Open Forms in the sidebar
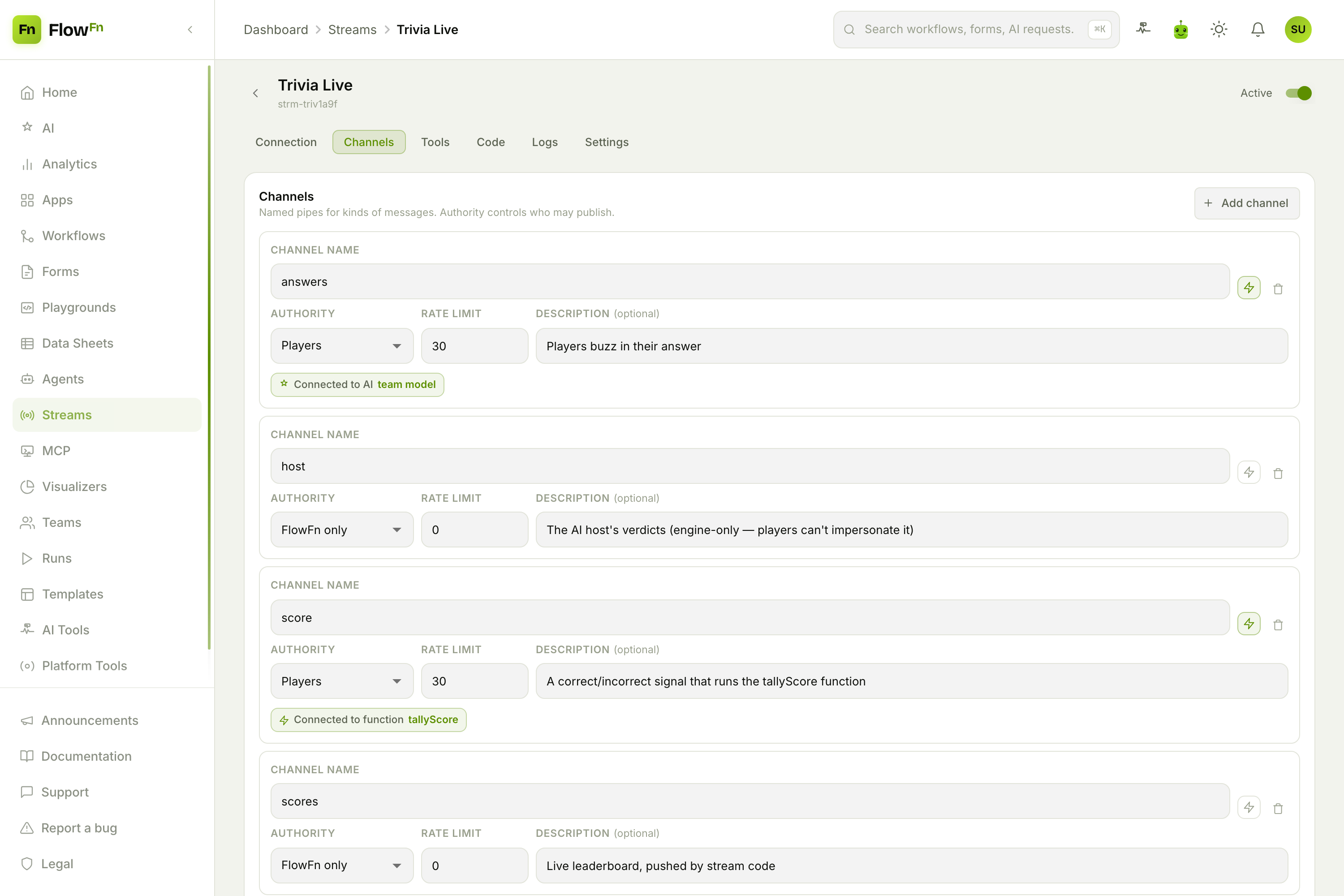 (107, 271)
